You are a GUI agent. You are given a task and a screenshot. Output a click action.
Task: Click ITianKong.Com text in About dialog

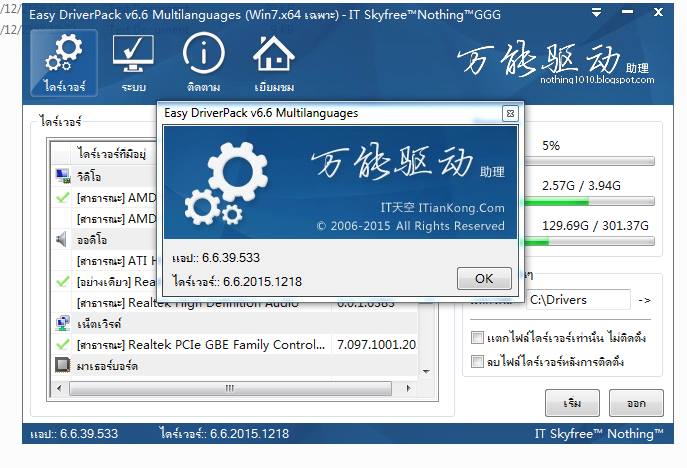[x=461, y=208]
